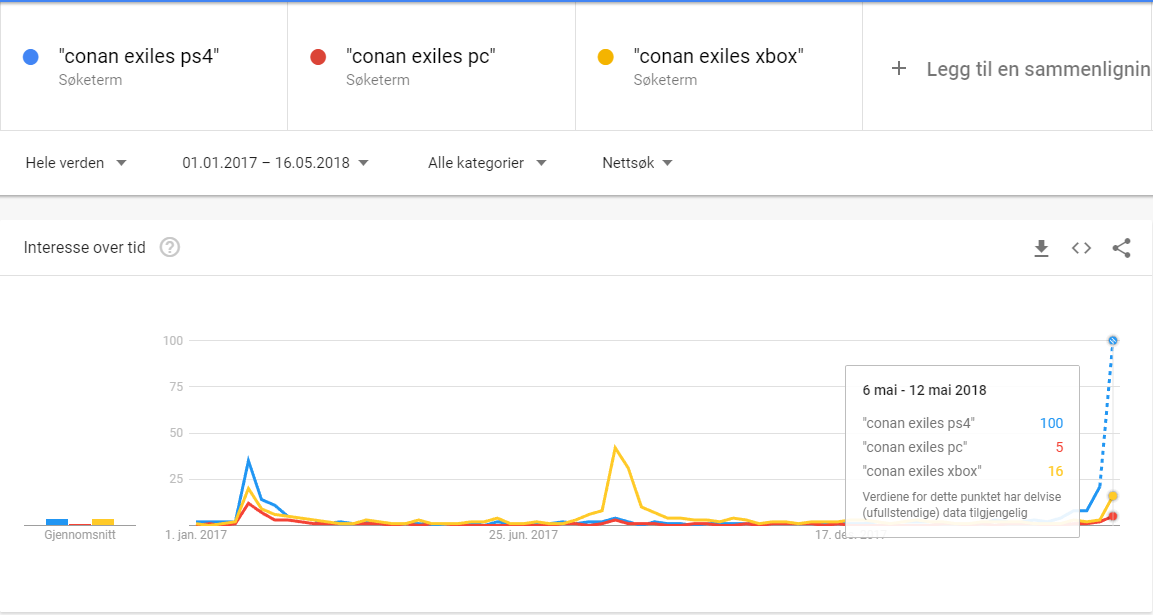Viewport: 1153px width, 615px height.
Task: Click blue dot for conan exiles ps4
Action: point(31,57)
